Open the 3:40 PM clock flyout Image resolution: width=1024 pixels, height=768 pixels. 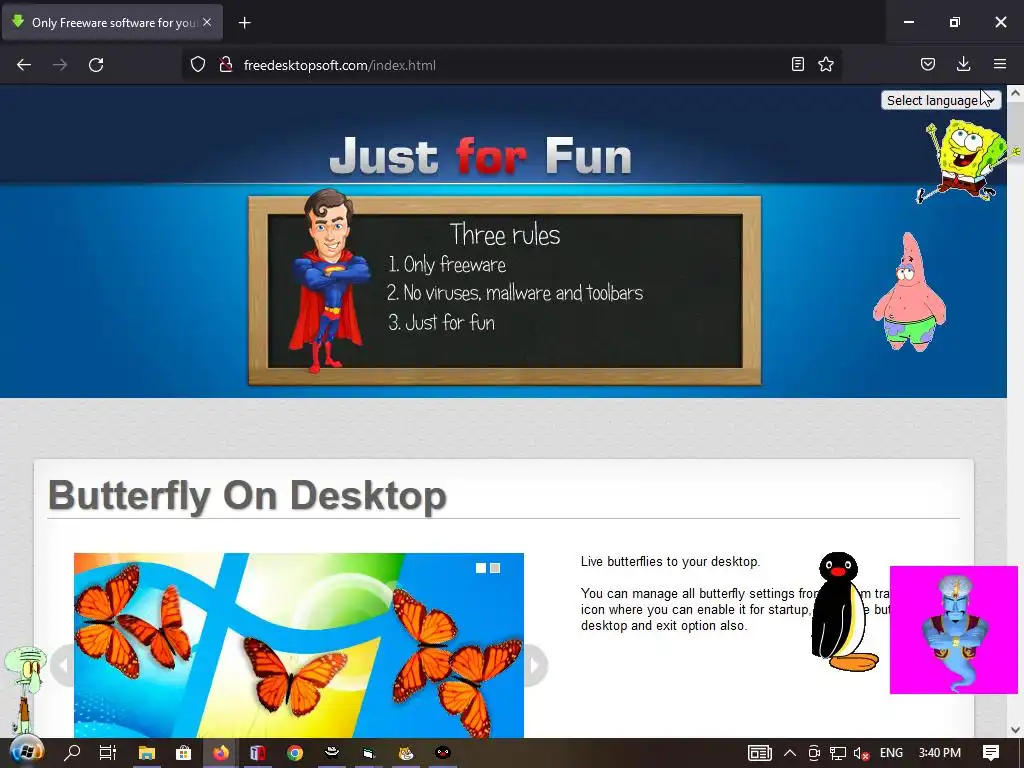[940, 753]
